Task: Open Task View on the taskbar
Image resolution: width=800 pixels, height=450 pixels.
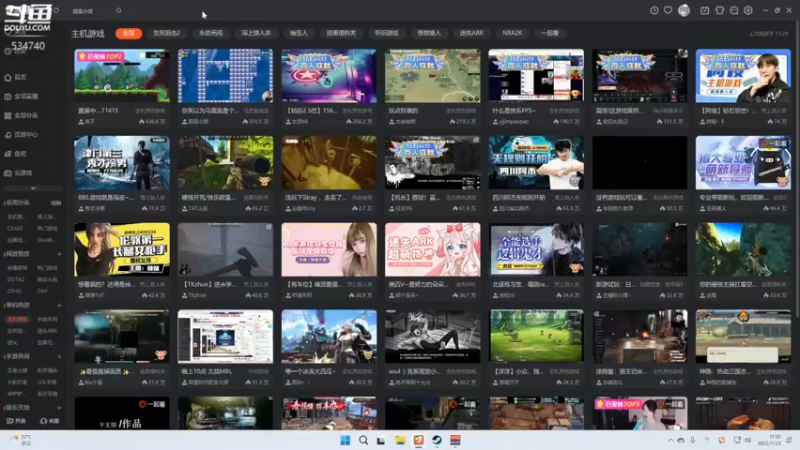Action: [x=381, y=440]
